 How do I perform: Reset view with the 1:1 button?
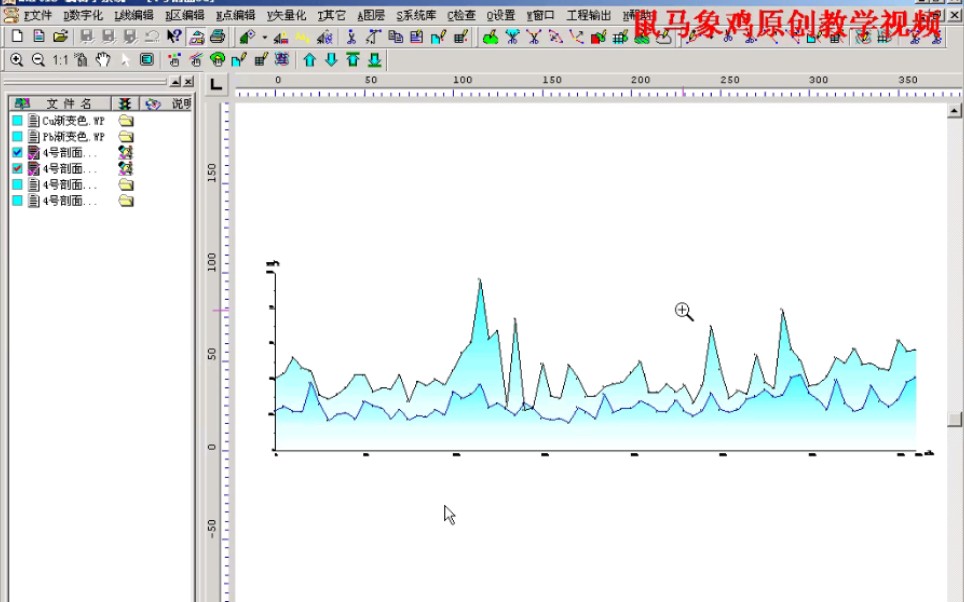tap(60, 60)
